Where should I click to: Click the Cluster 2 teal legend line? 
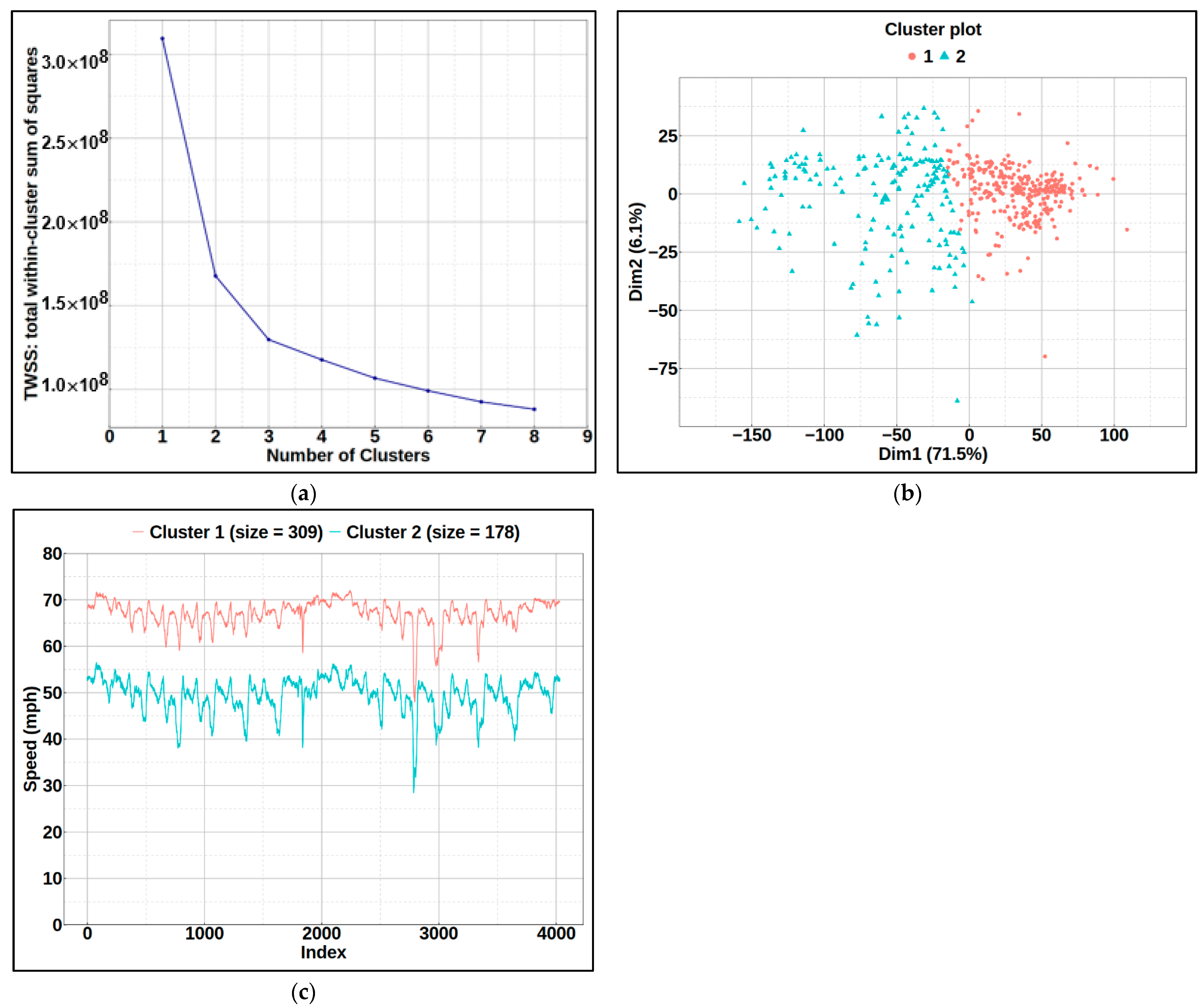pos(335,532)
